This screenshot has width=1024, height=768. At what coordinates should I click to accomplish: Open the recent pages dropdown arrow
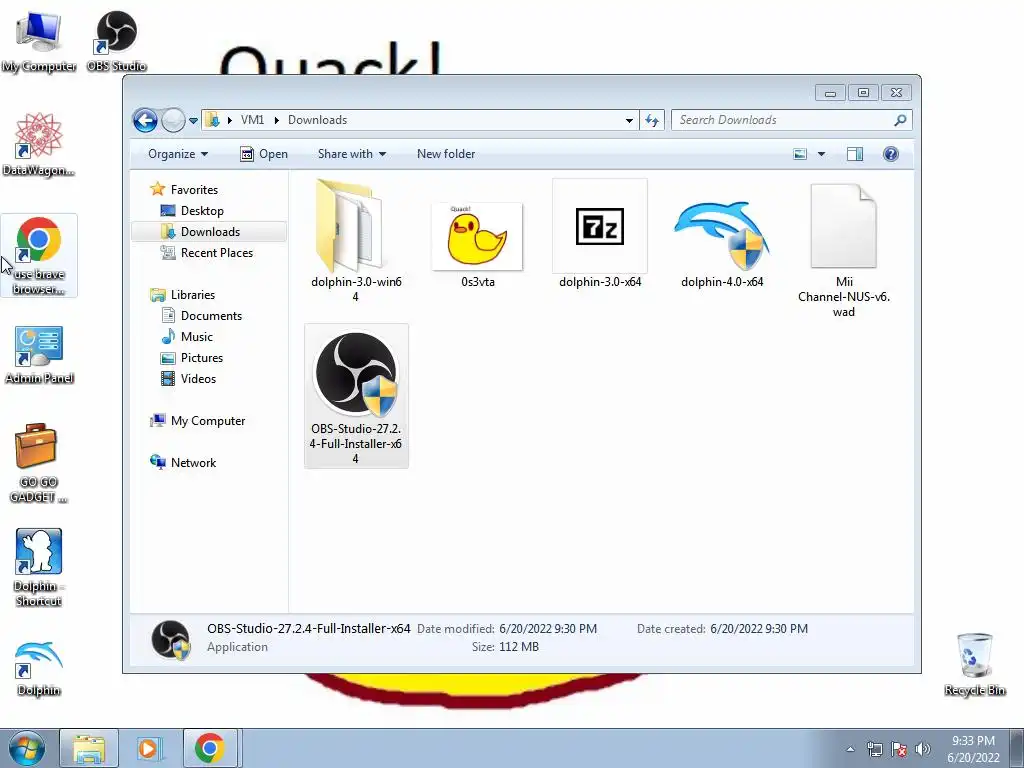(x=193, y=121)
